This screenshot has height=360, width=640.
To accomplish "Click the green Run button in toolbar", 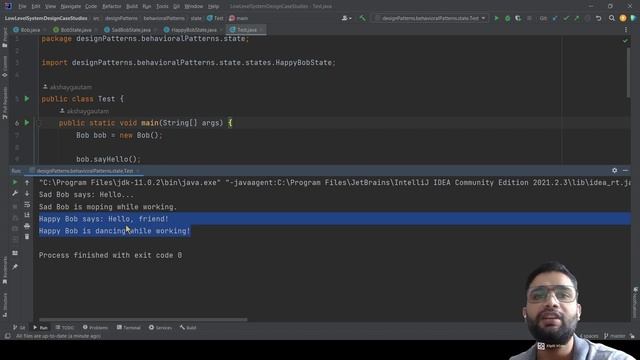I will (x=496, y=18).
